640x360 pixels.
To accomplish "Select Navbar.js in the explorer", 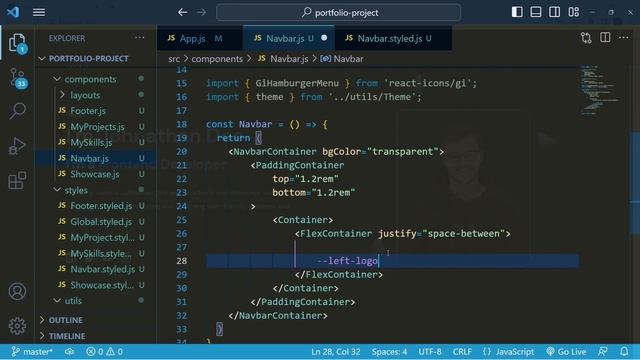I will (x=96, y=158).
